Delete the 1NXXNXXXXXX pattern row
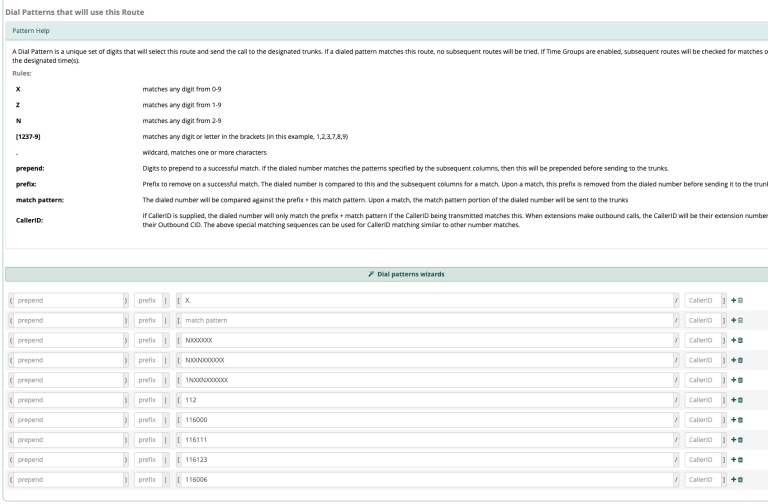Screen dimensions: 768x504 741,380
